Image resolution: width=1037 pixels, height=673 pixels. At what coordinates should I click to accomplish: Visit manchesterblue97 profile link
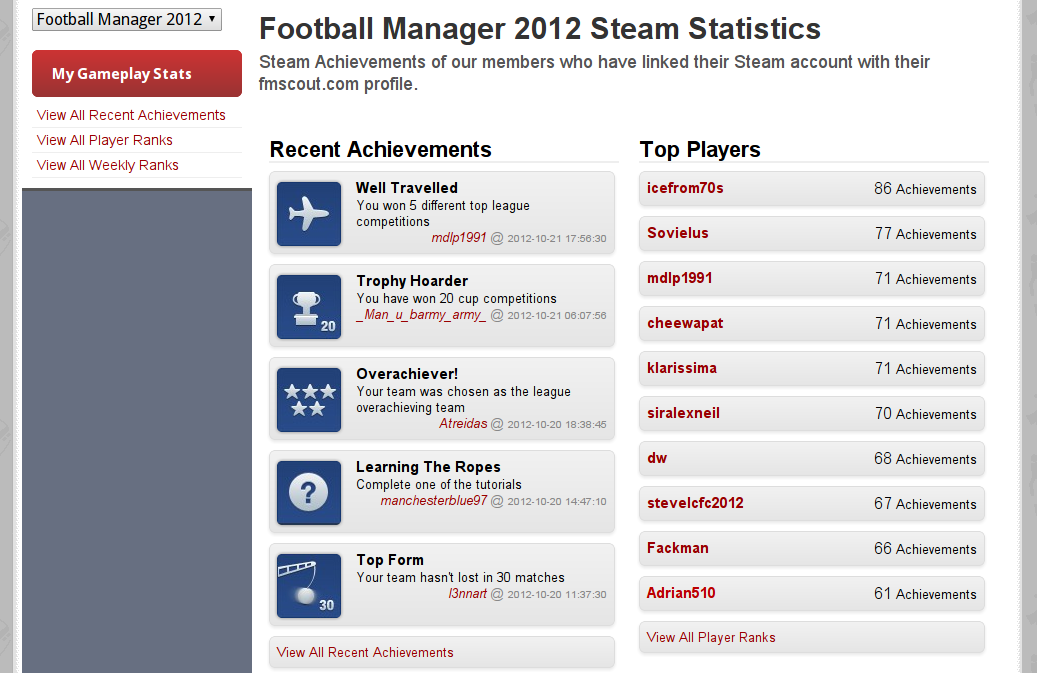tap(434, 501)
